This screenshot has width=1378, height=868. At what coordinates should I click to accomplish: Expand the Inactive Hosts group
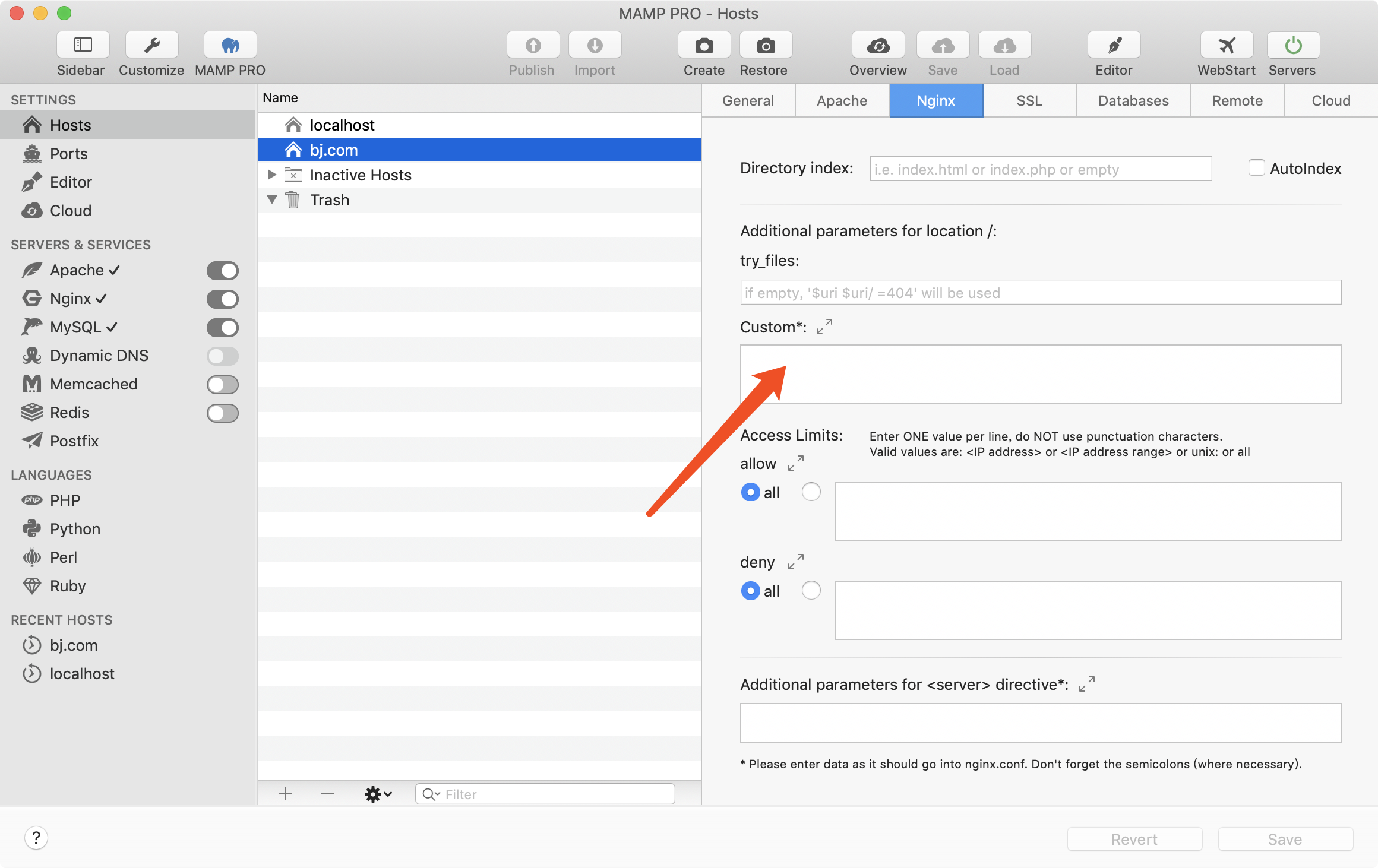point(272,175)
